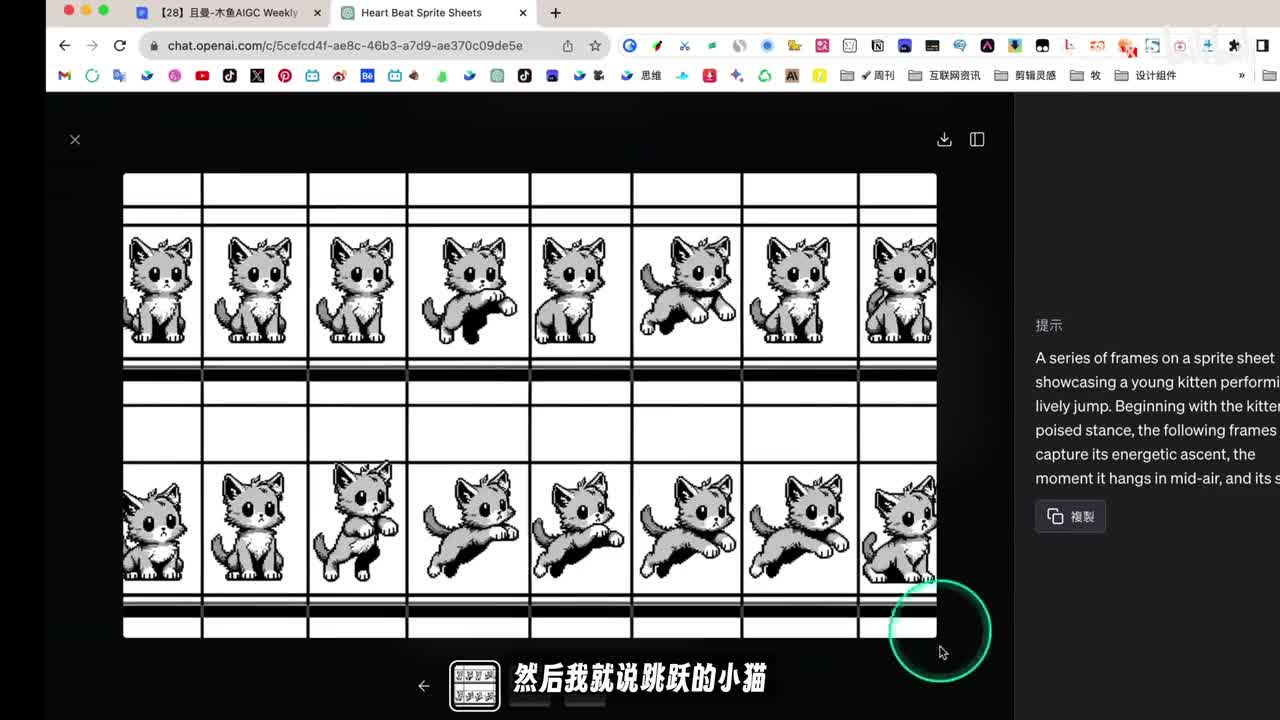The width and height of the screenshot is (1280, 720).
Task: Open the Pinterest bookmark
Action: (x=285, y=75)
